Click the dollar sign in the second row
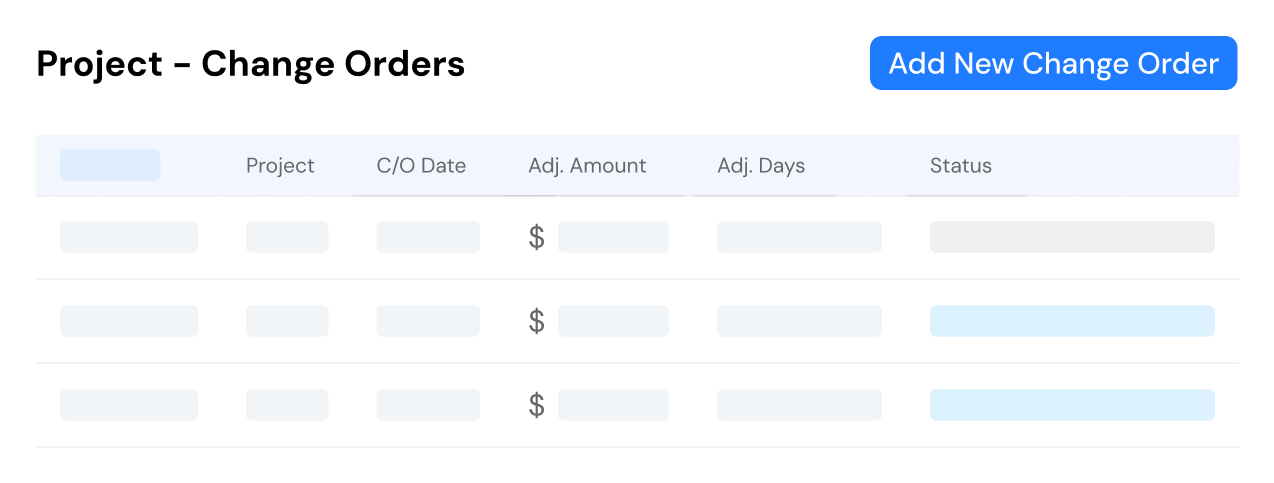 coord(537,321)
